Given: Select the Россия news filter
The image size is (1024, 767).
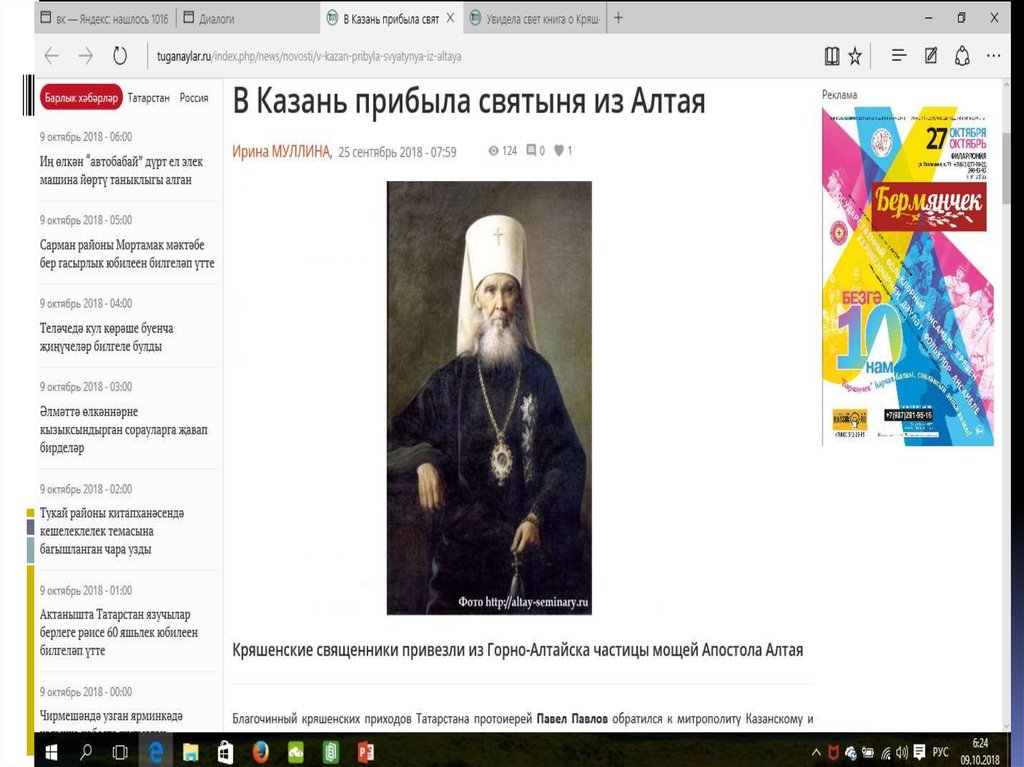Looking at the screenshot, I should pos(194,98).
